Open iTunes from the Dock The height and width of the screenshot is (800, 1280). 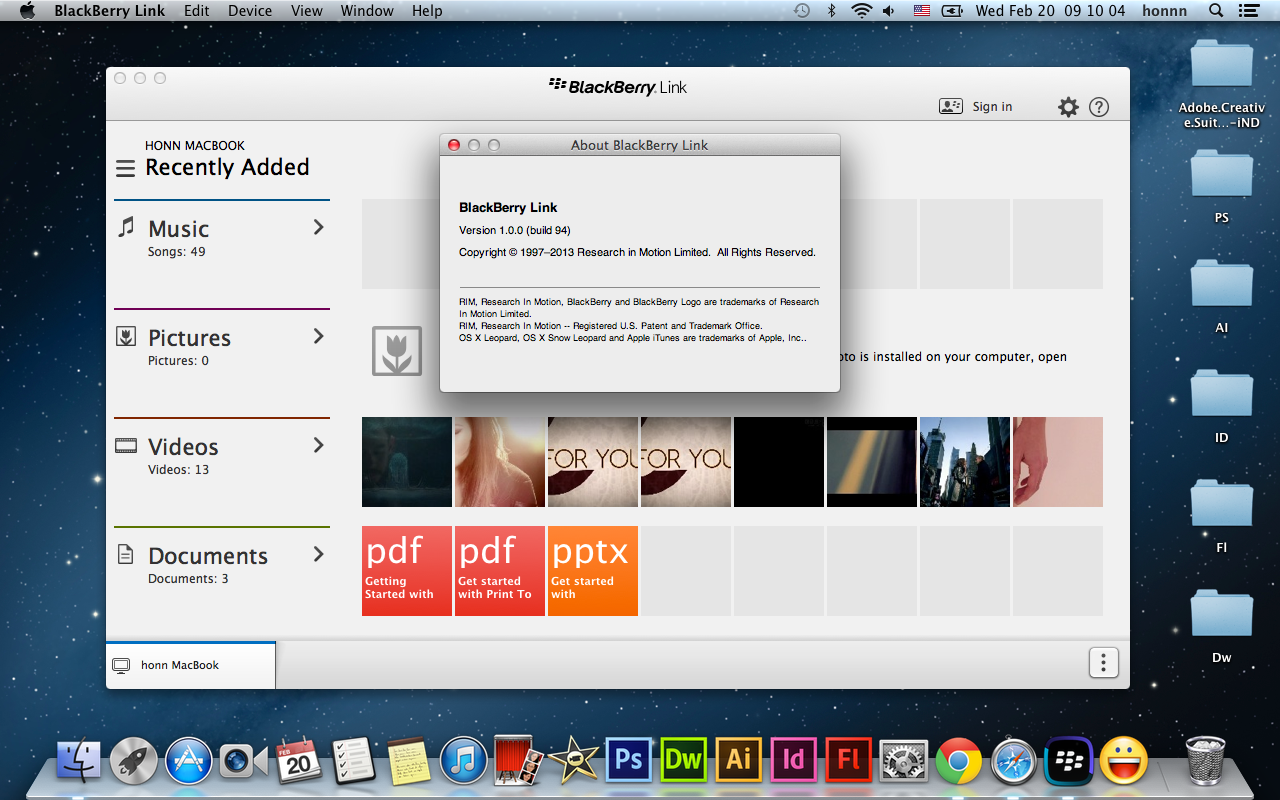click(463, 762)
